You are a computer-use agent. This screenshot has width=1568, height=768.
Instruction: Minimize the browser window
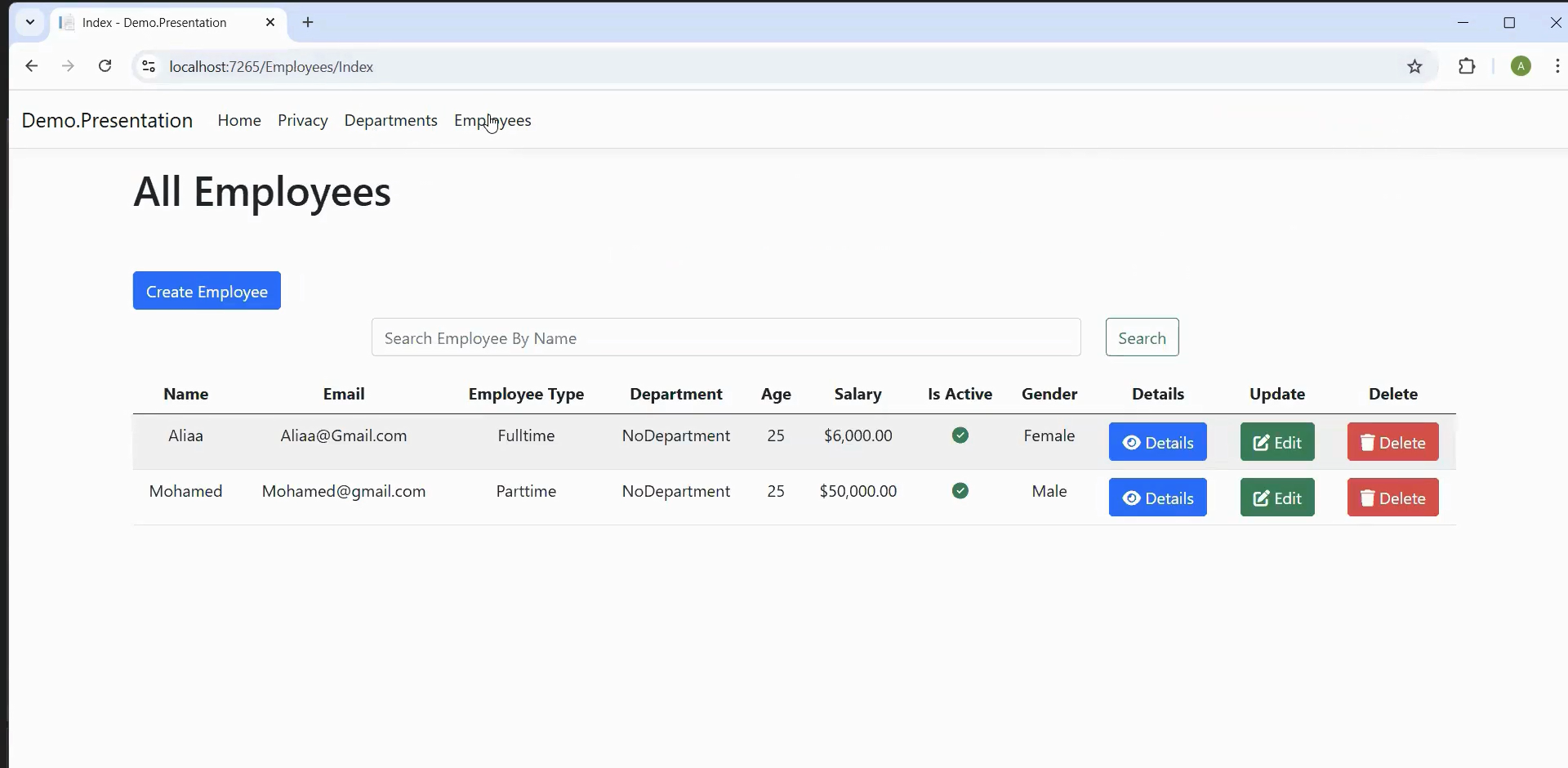coord(1463,23)
